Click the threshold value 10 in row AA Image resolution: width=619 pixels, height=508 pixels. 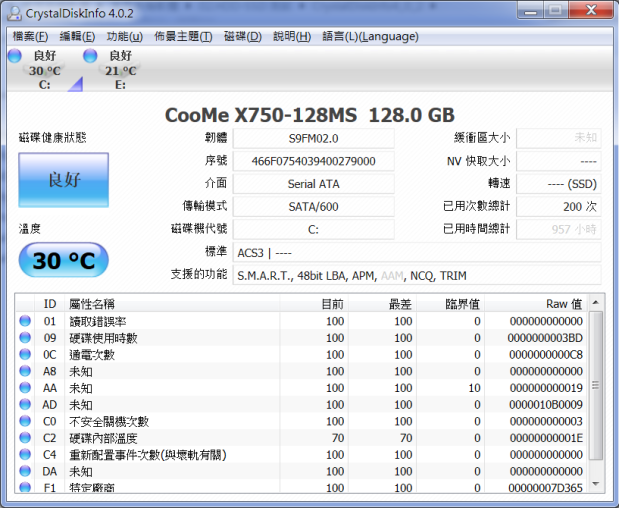click(475, 388)
